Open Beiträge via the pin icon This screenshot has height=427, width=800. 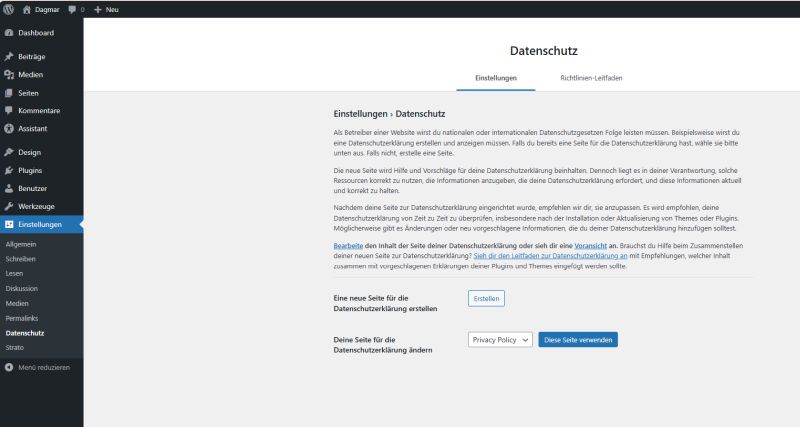9,57
